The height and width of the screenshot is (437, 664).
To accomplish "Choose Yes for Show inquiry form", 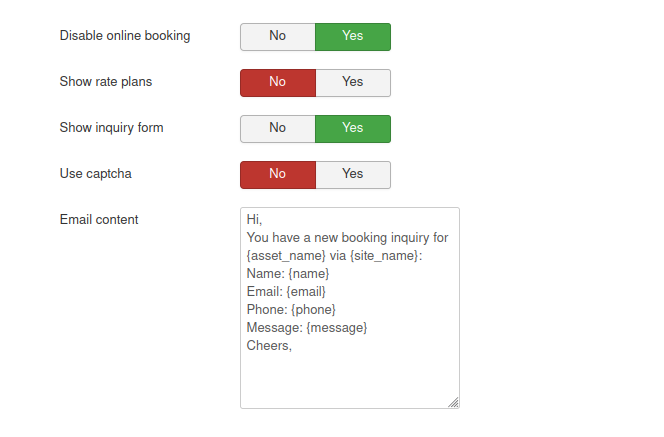I will (352, 128).
